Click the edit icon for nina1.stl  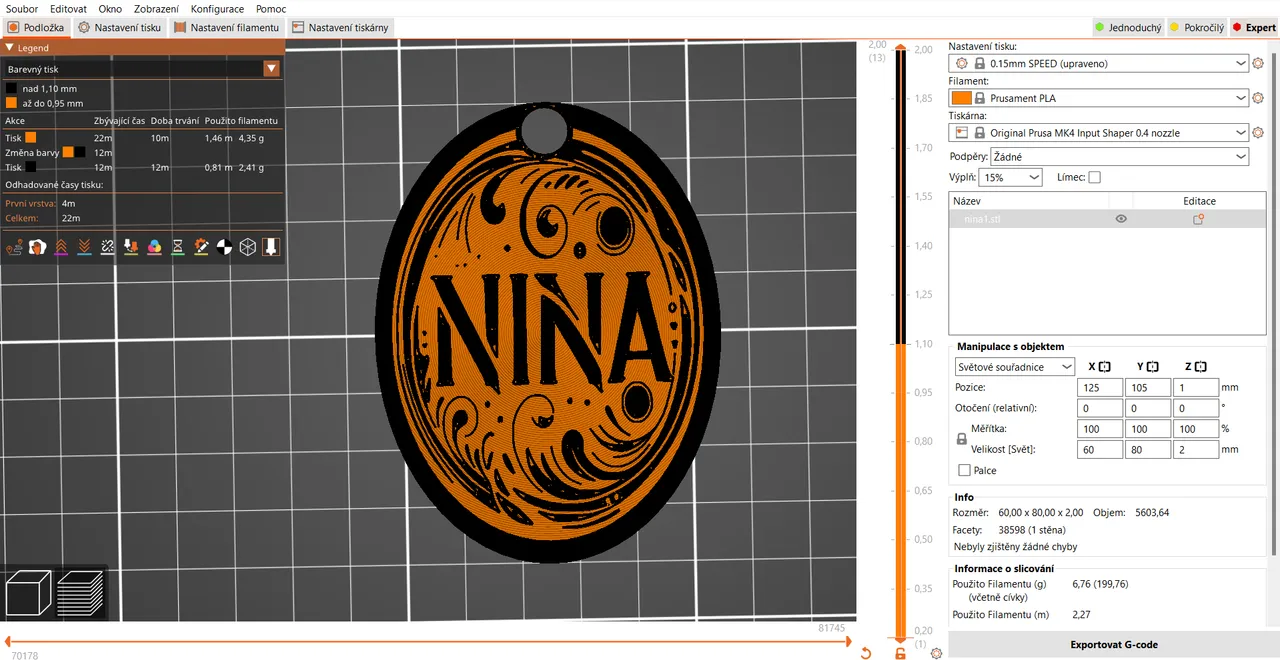pos(1198,219)
